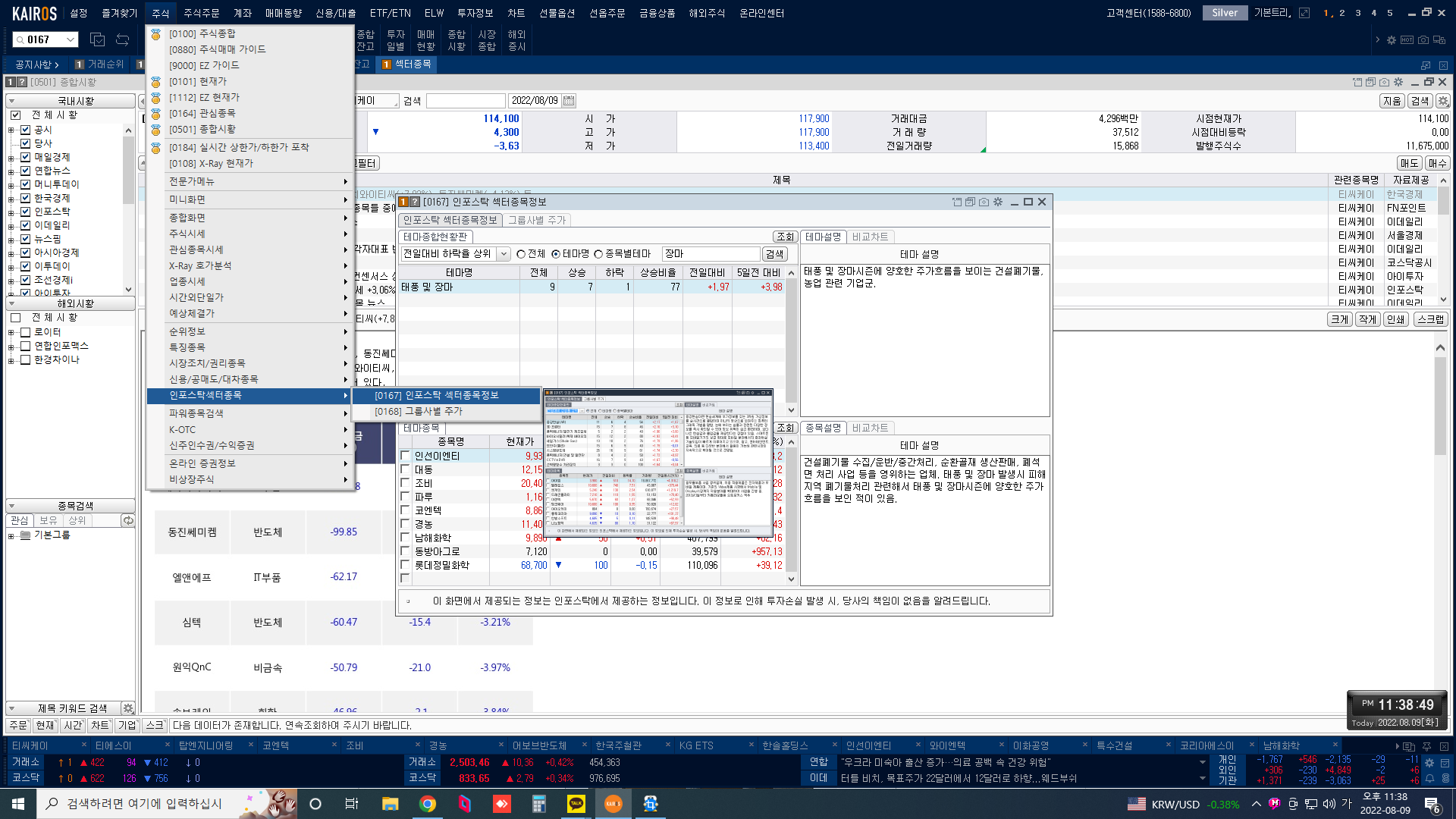The width and height of the screenshot is (1456, 819).
Task: Check the 인선이엔티 stock row checkbox
Action: 405,456
